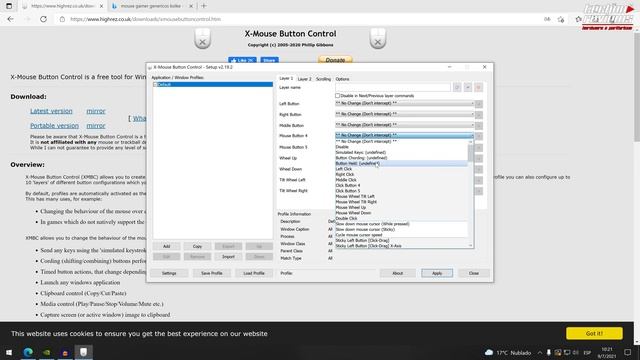This screenshot has width=640, height=360.
Task: Open the Left Button action dropdown
Action: [x=404, y=103]
